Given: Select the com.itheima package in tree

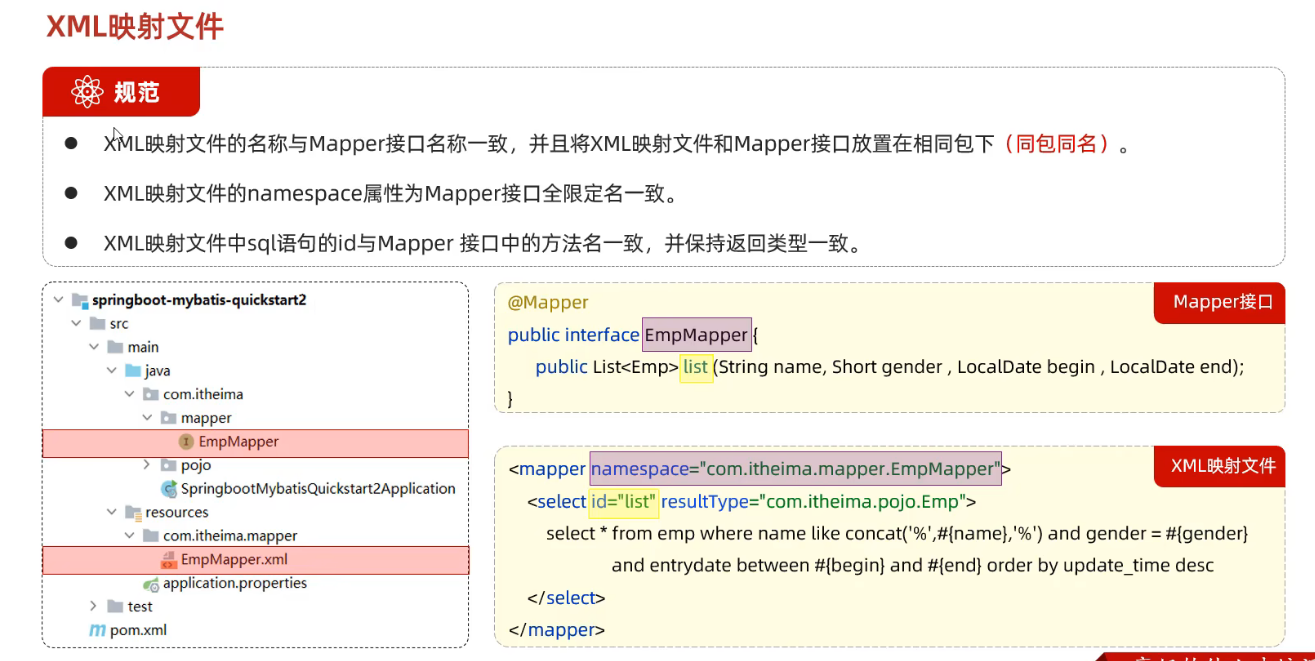Looking at the screenshot, I should 202,394.
